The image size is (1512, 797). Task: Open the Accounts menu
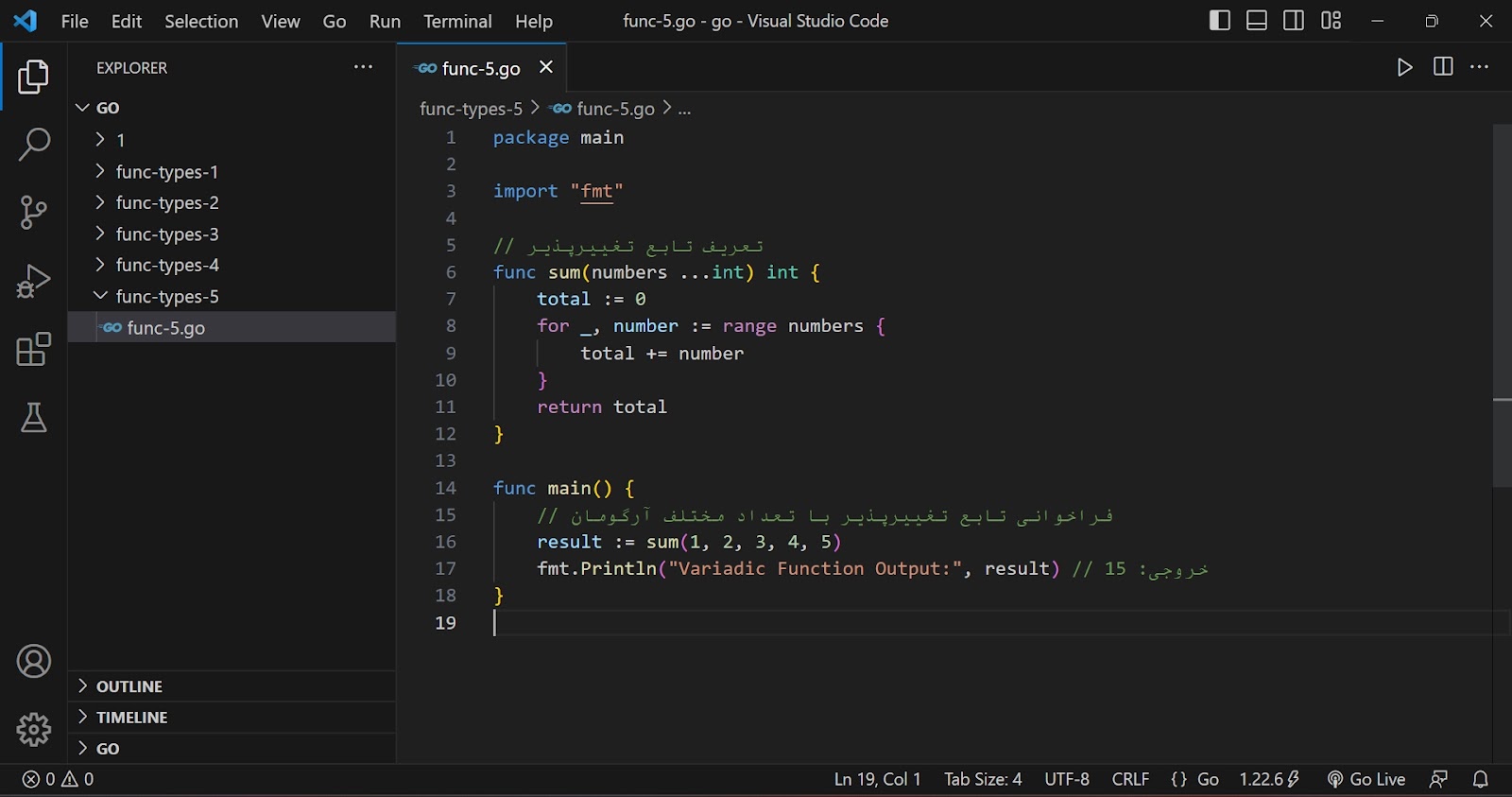click(33, 661)
